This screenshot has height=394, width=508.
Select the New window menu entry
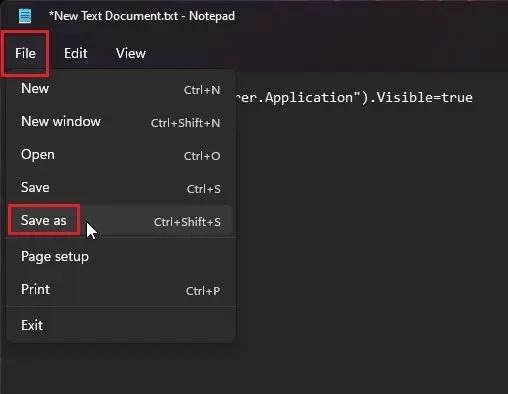pyautogui.click(x=121, y=122)
